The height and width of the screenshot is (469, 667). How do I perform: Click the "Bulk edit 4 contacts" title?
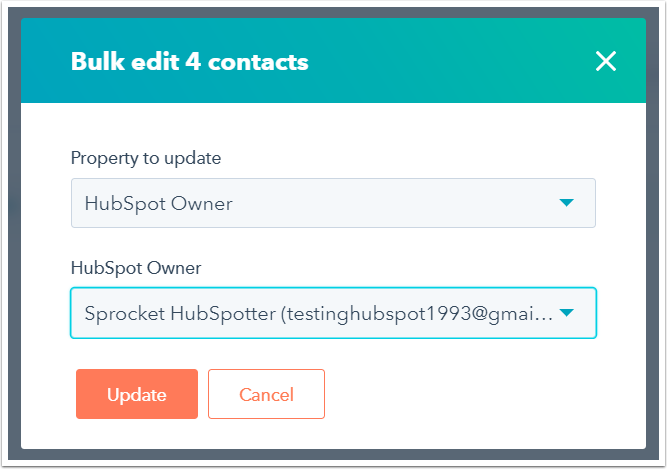[189, 62]
